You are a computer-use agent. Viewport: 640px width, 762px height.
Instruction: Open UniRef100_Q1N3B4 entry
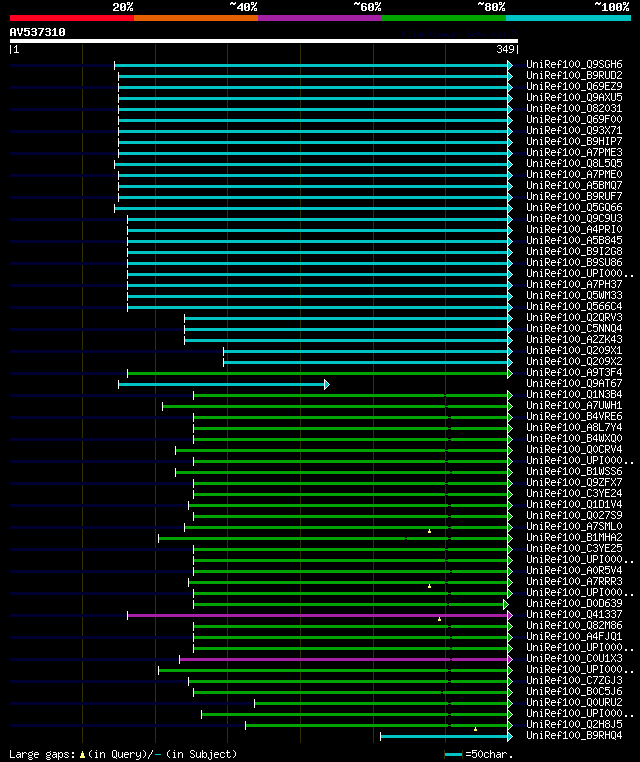(574, 394)
